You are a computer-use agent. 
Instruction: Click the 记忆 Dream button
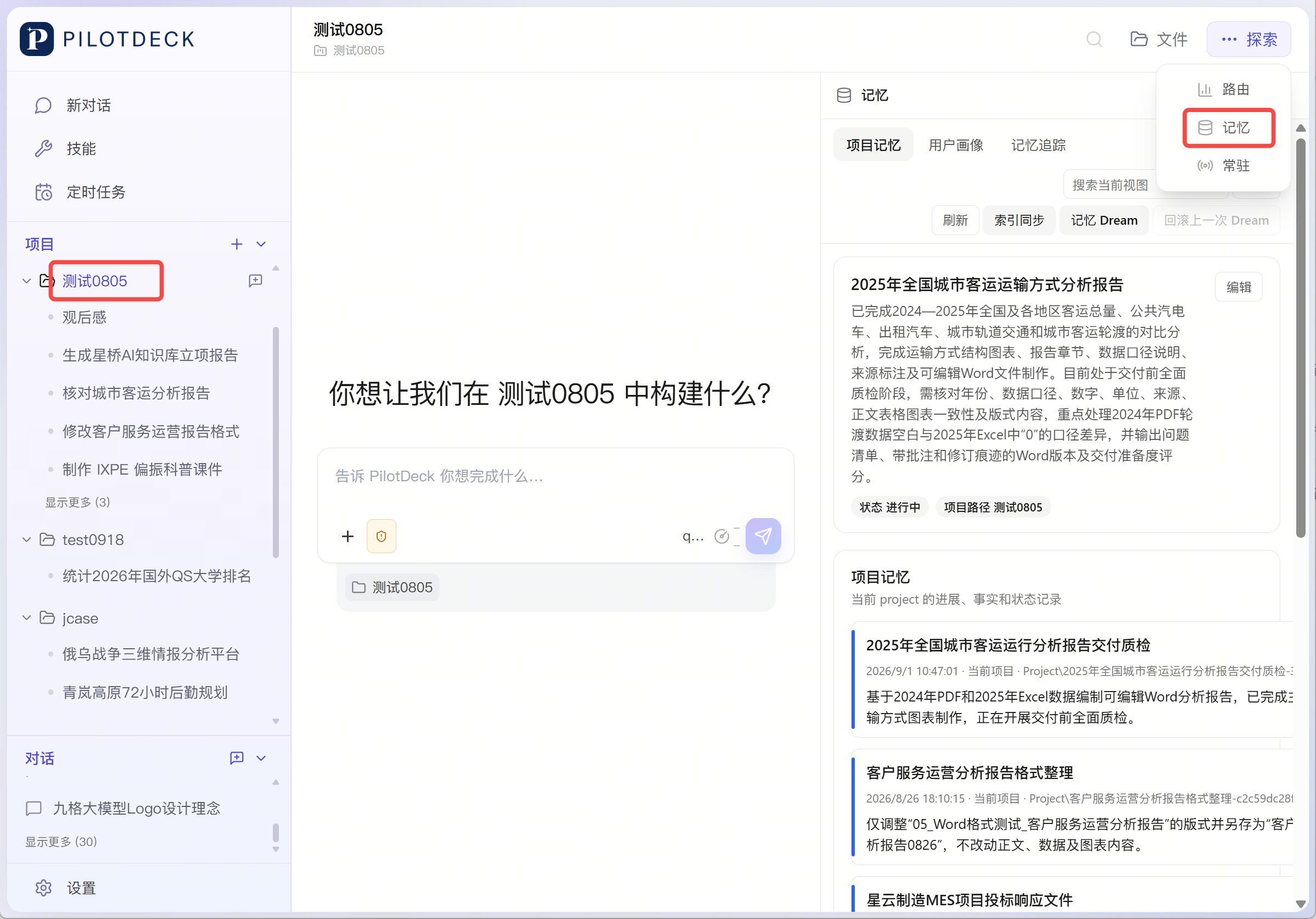point(1104,220)
